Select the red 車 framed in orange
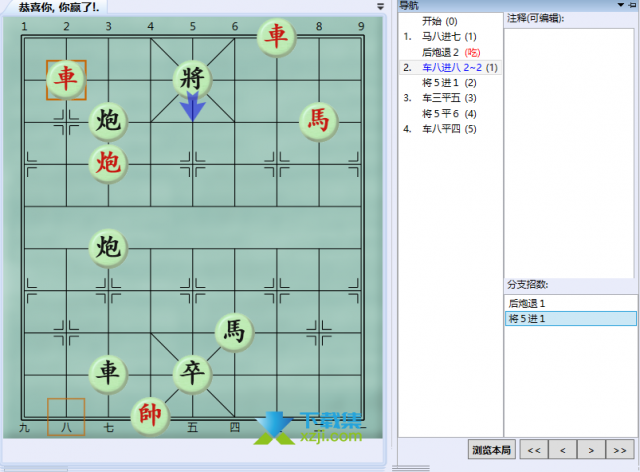 pos(66,80)
